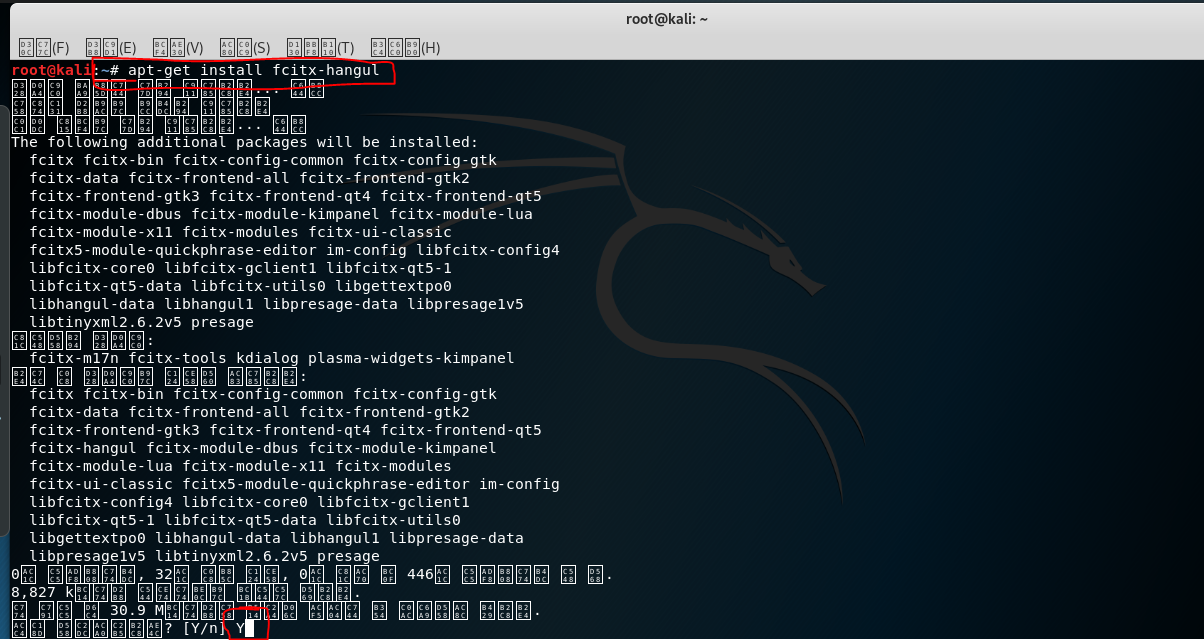Open the (F) File menu
The height and width of the screenshot is (640, 1204).
pyautogui.click(x=44, y=47)
